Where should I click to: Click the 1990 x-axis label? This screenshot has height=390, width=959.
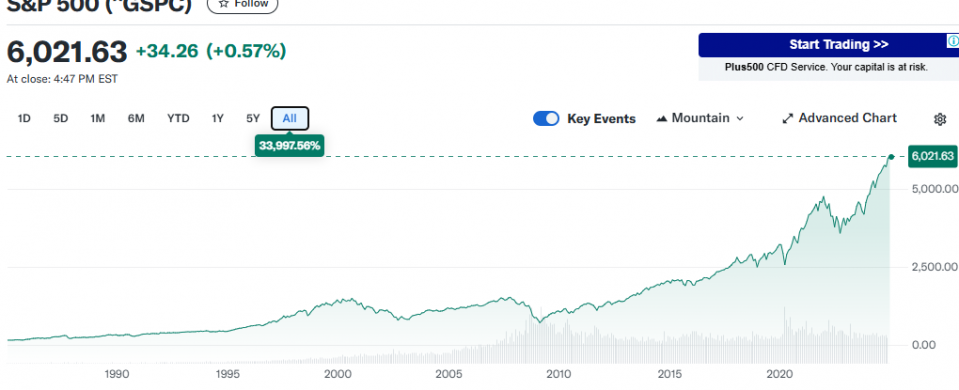point(116,373)
